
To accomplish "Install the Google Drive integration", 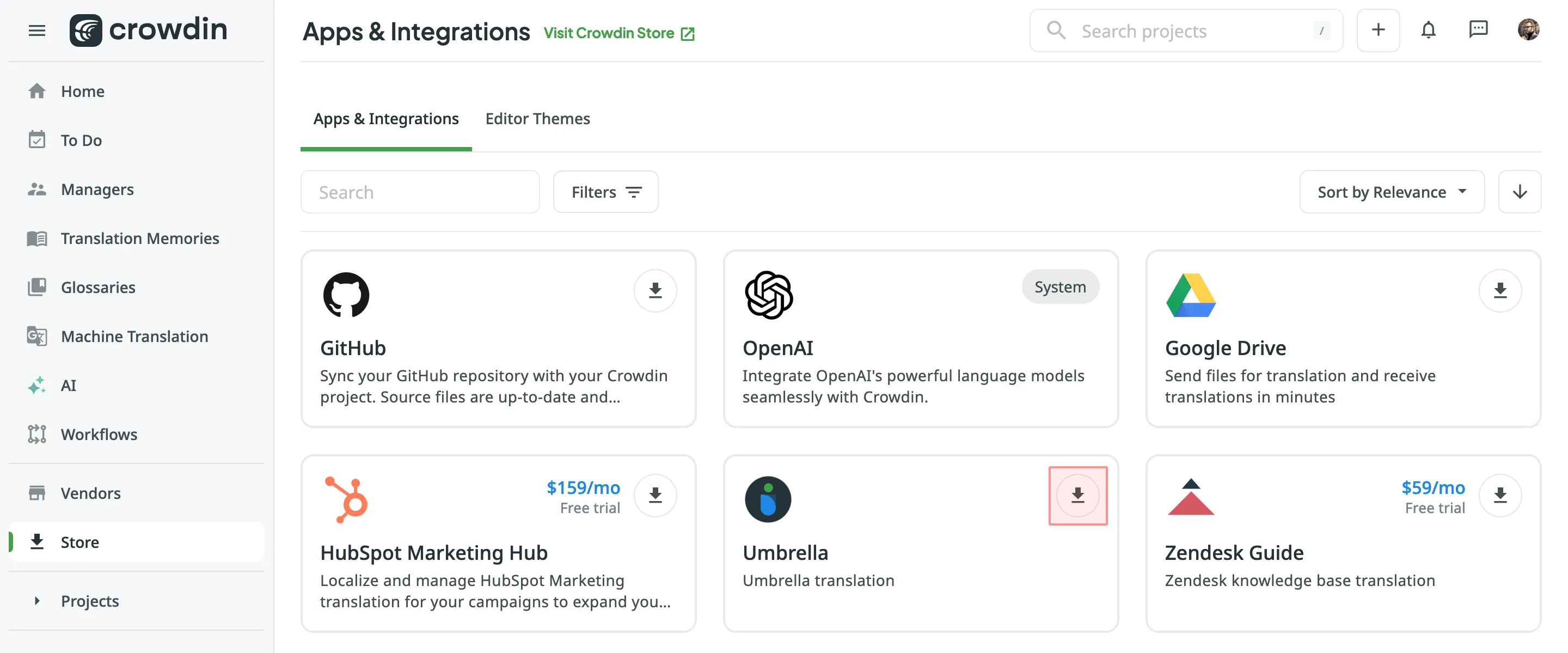I will pyautogui.click(x=1500, y=291).
